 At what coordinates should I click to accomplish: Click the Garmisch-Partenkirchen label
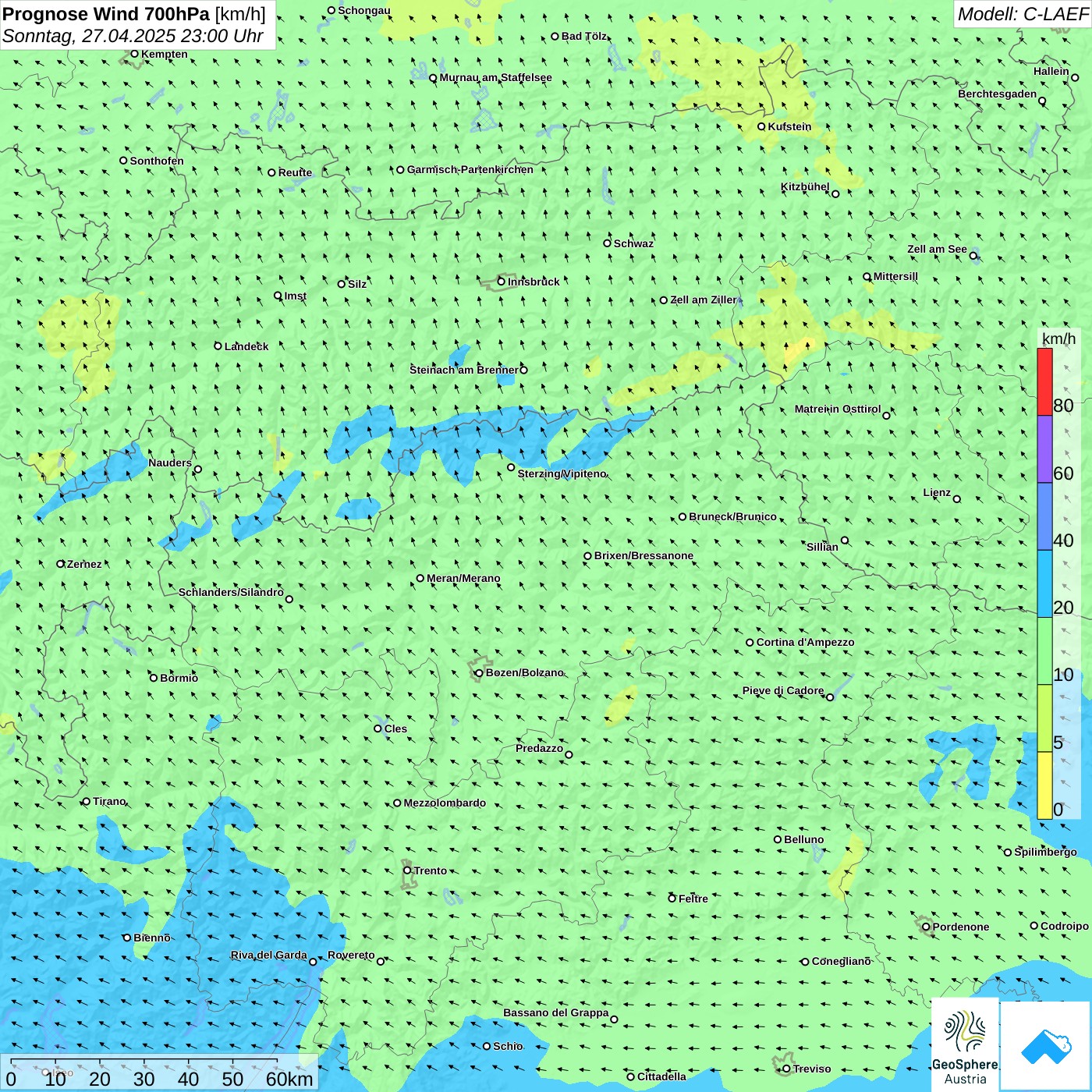click(470, 169)
